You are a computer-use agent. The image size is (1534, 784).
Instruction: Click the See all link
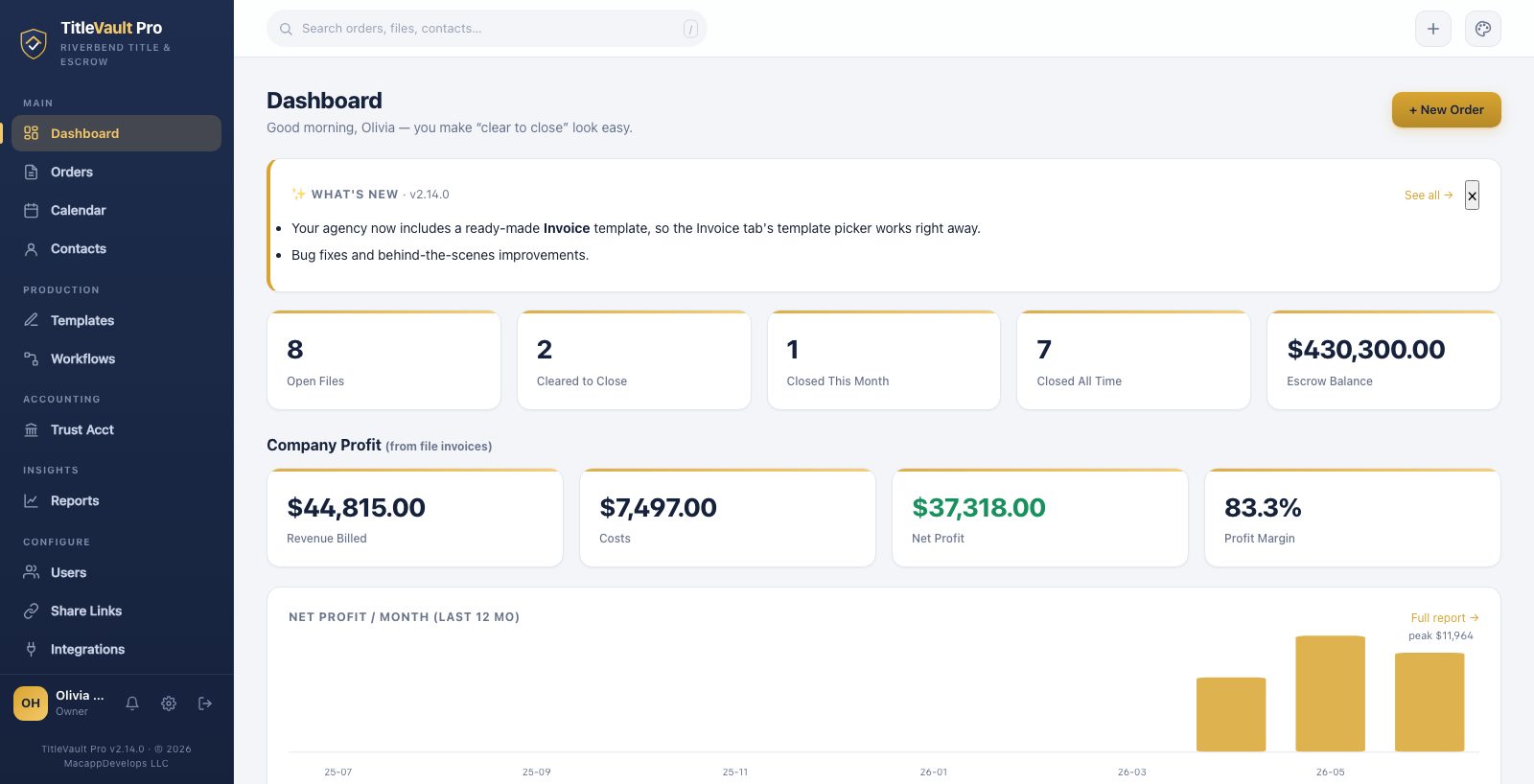[x=1429, y=196]
